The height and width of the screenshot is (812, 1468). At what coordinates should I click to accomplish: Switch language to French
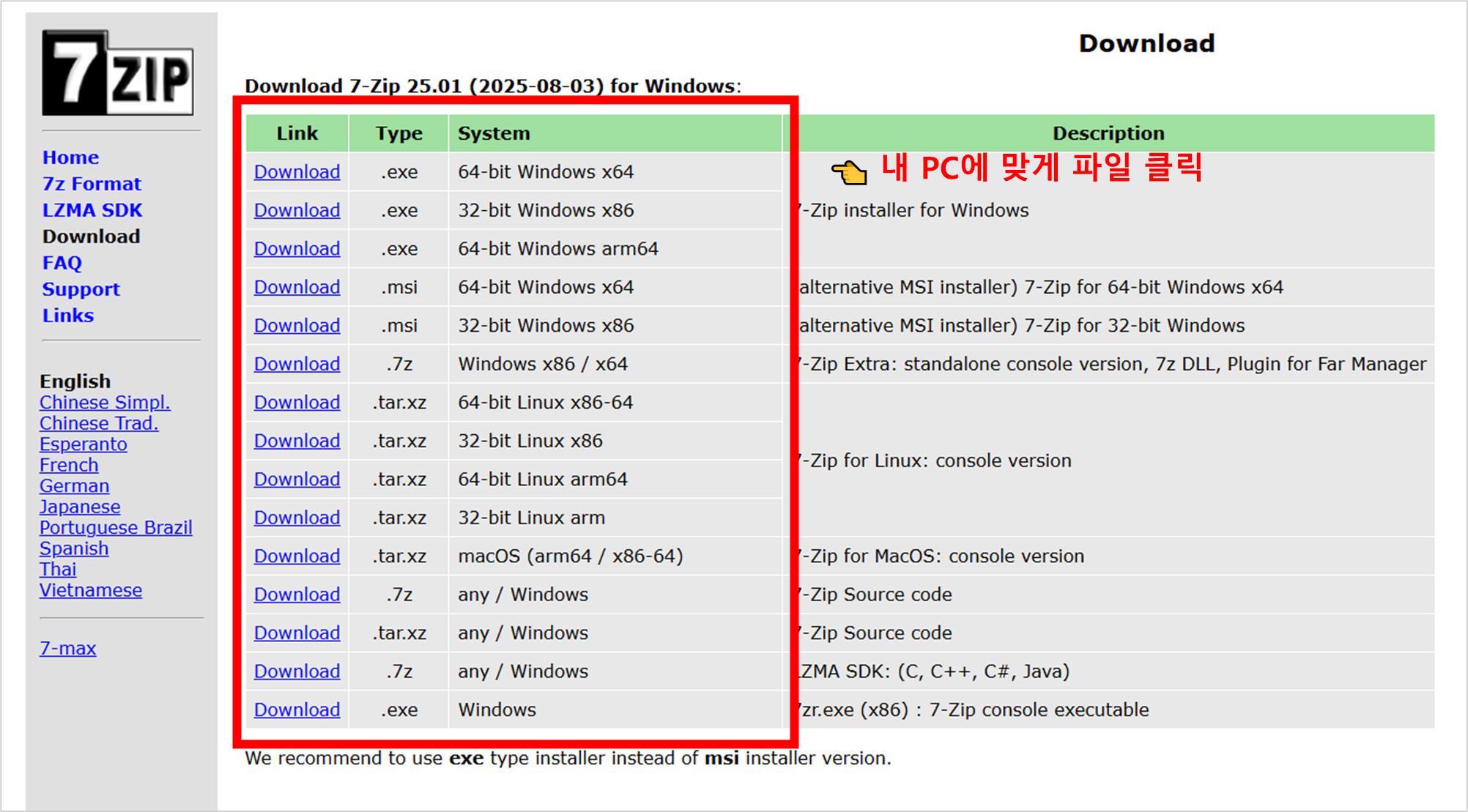(69, 465)
